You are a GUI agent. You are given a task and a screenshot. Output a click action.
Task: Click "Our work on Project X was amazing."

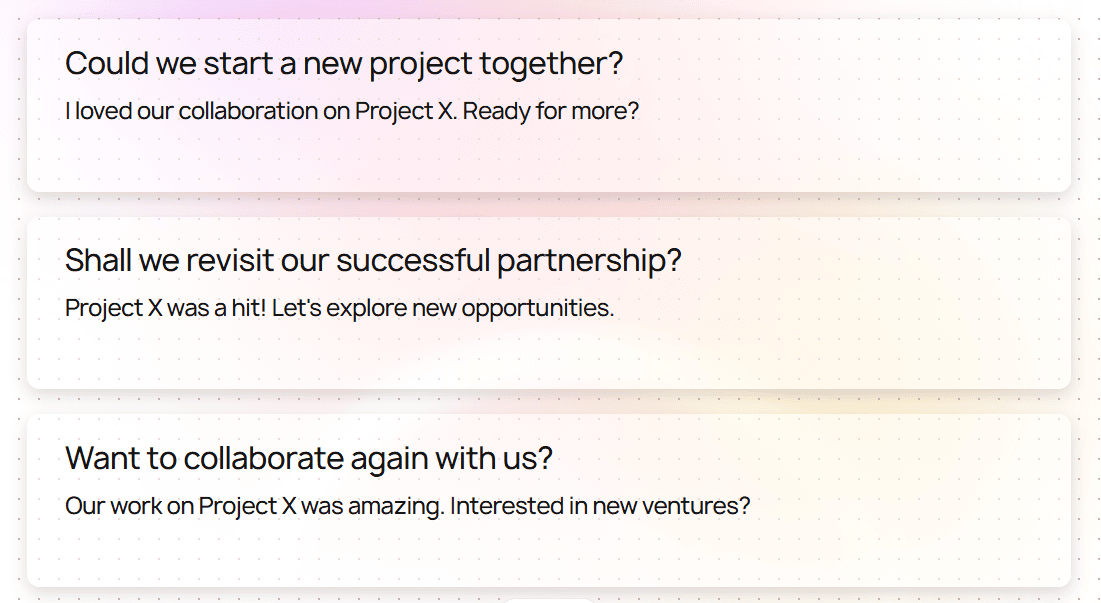(x=254, y=506)
